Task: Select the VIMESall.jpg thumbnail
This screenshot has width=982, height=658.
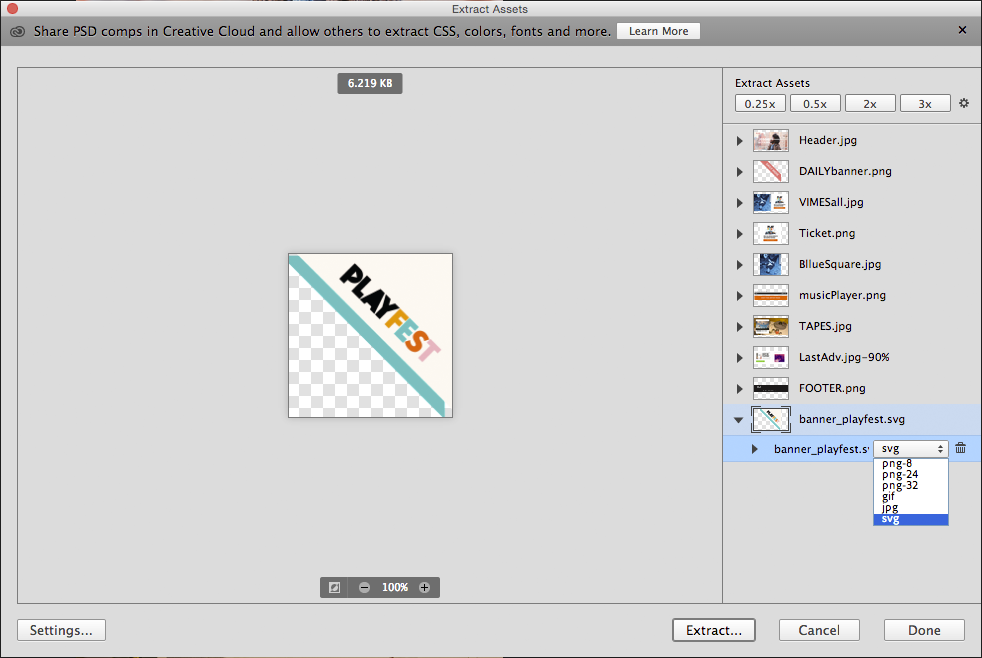Action: (771, 202)
